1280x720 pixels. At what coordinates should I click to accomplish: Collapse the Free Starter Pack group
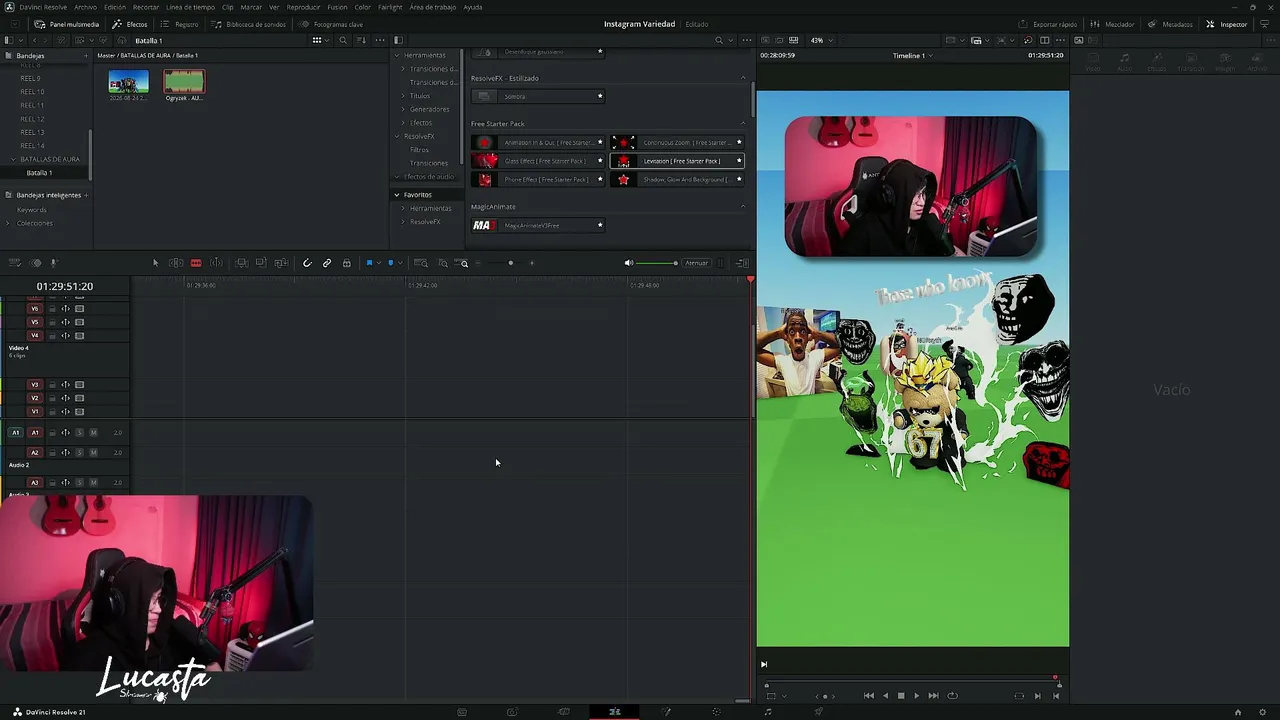click(742, 123)
